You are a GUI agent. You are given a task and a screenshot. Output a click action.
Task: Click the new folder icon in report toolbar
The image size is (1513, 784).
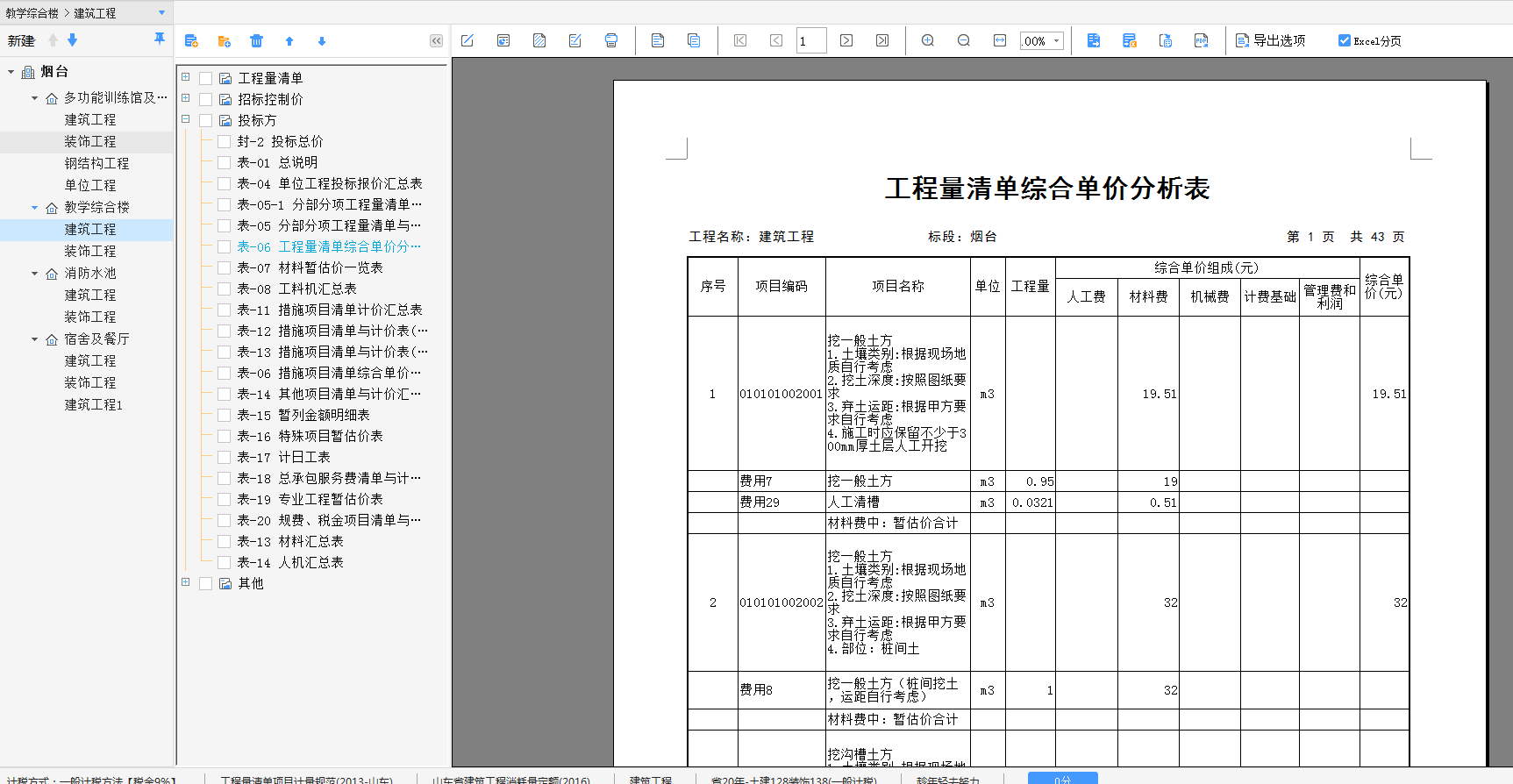tap(224, 41)
